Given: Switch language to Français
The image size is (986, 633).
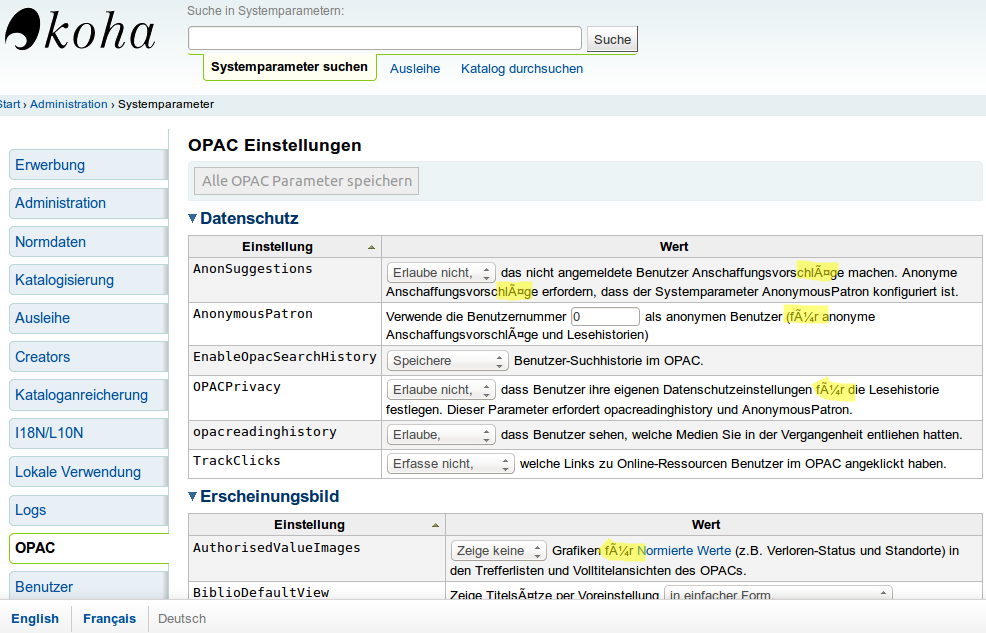Looking at the screenshot, I should (x=109, y=618).
